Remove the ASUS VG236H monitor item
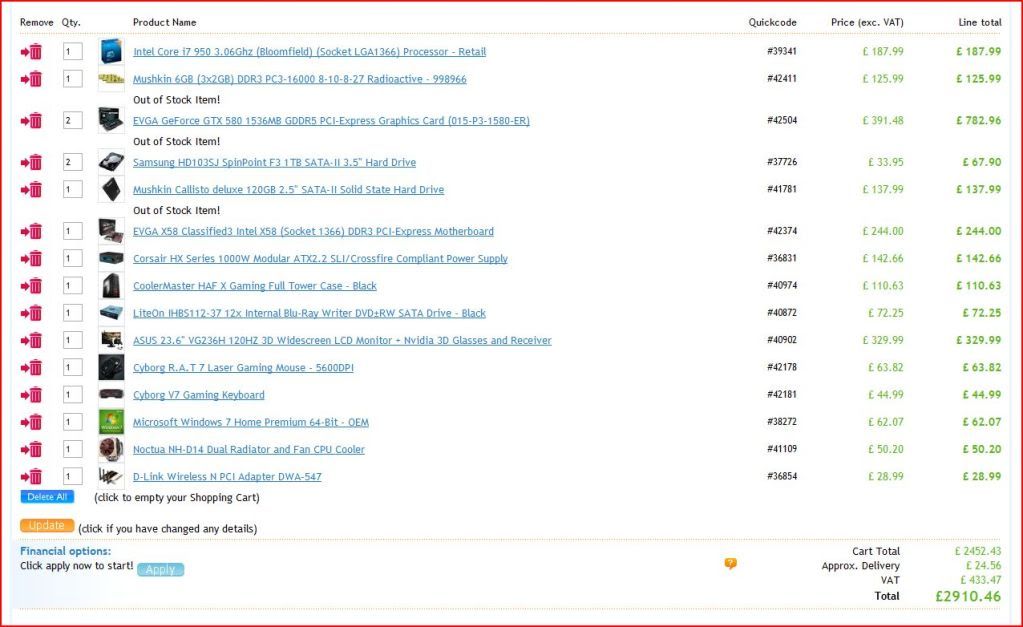The width and height of the screenshot is (1023, 627). (31, 341)
